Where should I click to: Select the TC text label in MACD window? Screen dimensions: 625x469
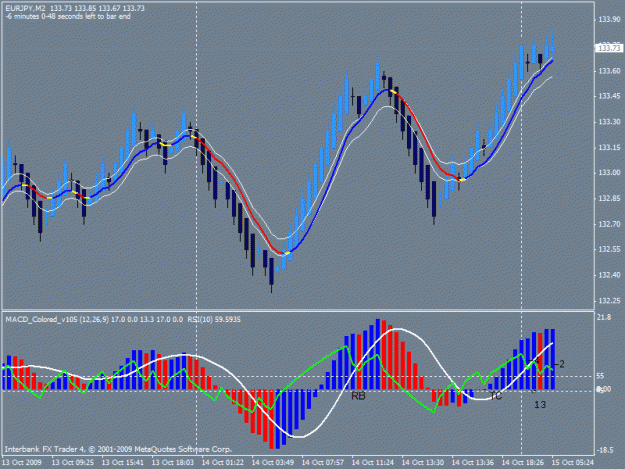(x=495, y=396)
